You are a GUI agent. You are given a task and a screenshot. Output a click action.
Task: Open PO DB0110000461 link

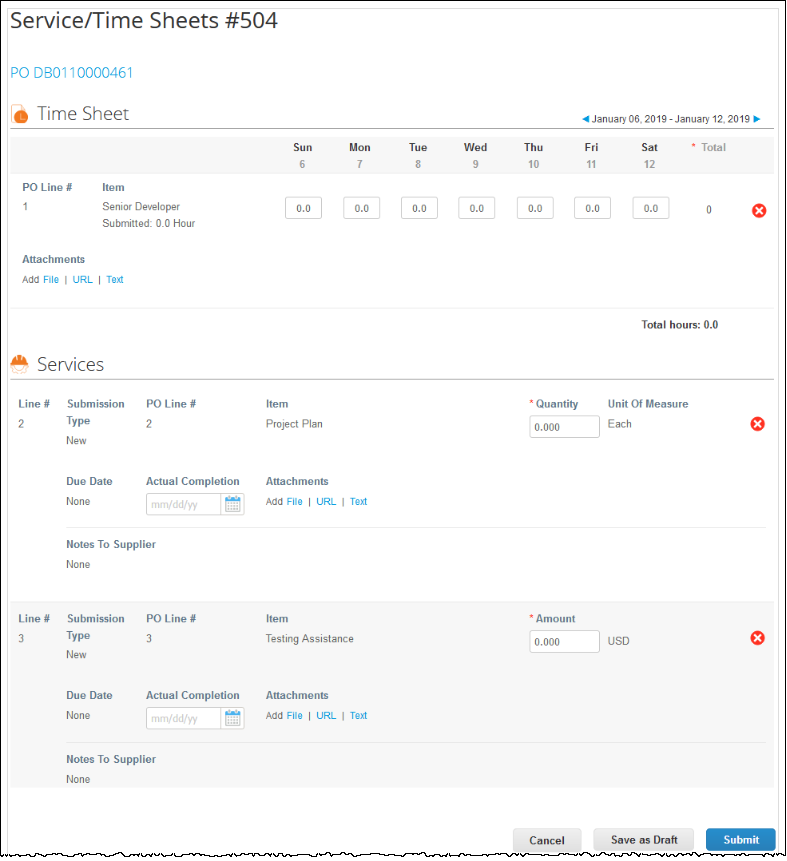click(x=72, y=72)
